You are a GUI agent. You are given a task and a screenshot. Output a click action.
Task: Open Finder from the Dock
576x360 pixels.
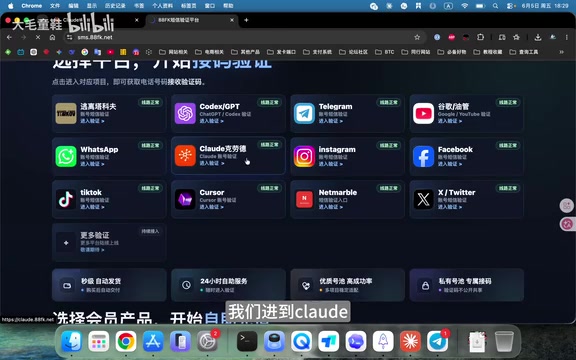[71, 341]
